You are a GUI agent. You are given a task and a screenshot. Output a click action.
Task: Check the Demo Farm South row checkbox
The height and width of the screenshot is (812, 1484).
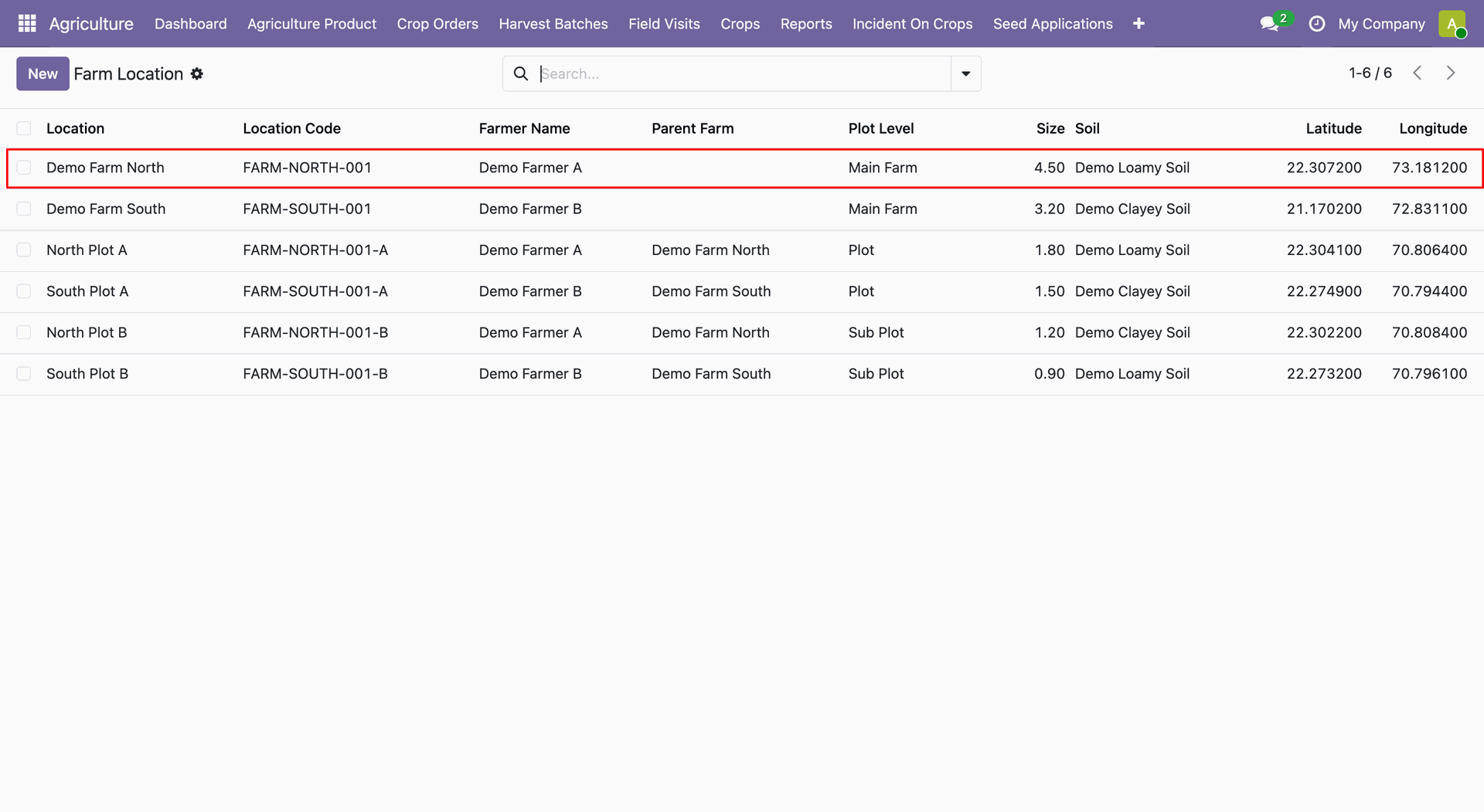point(24,209)
